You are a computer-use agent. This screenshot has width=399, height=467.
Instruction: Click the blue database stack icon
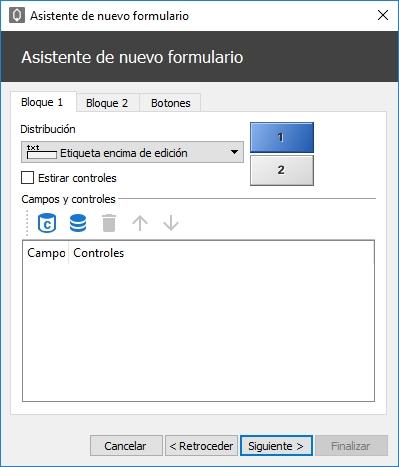[x=78, y=223]
